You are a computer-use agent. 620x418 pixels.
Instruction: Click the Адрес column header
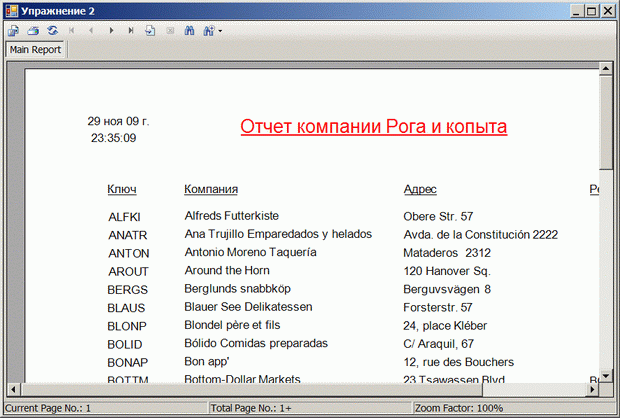pyautogui.click(x=419, y=189)
